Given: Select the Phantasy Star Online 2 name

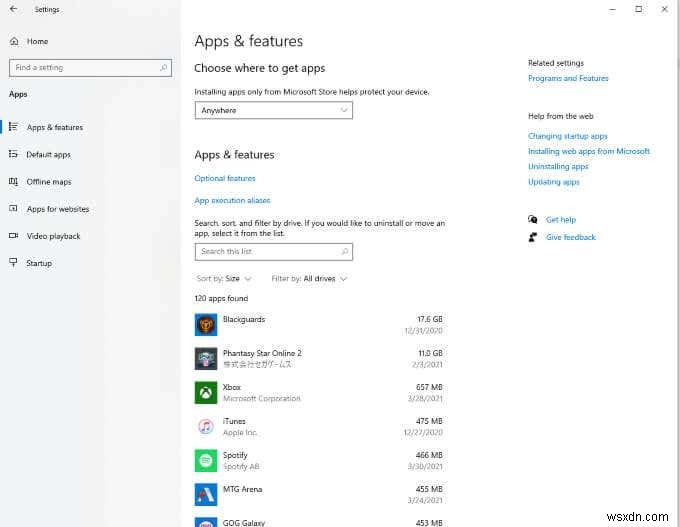Looking at the screenshot, I should point(262,353).
